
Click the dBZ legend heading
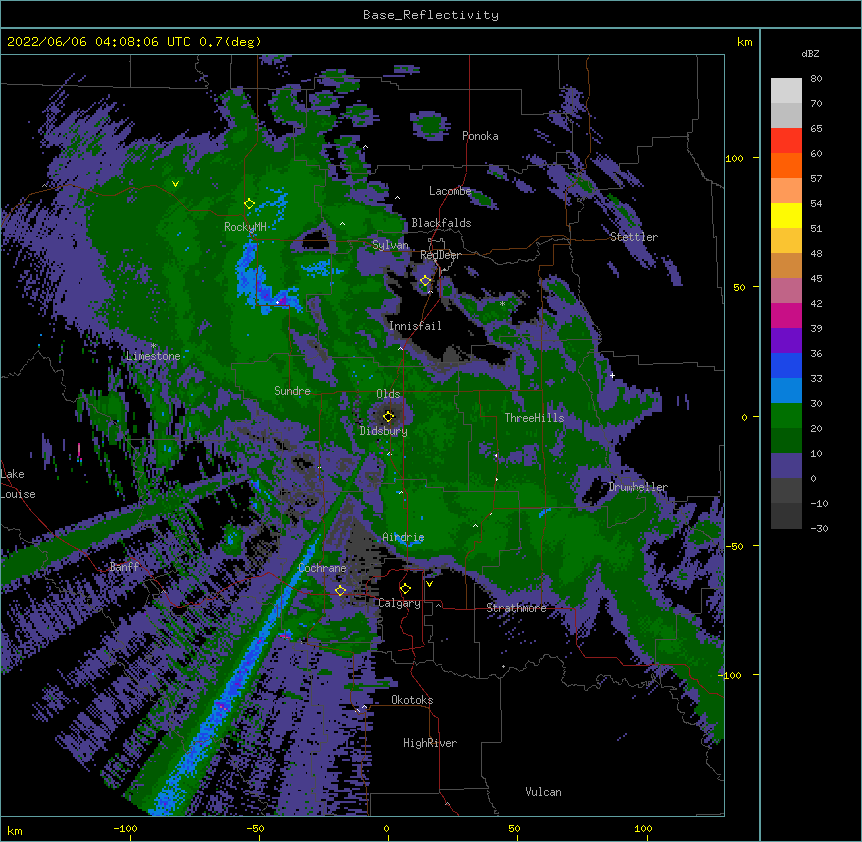coord(810,54)
